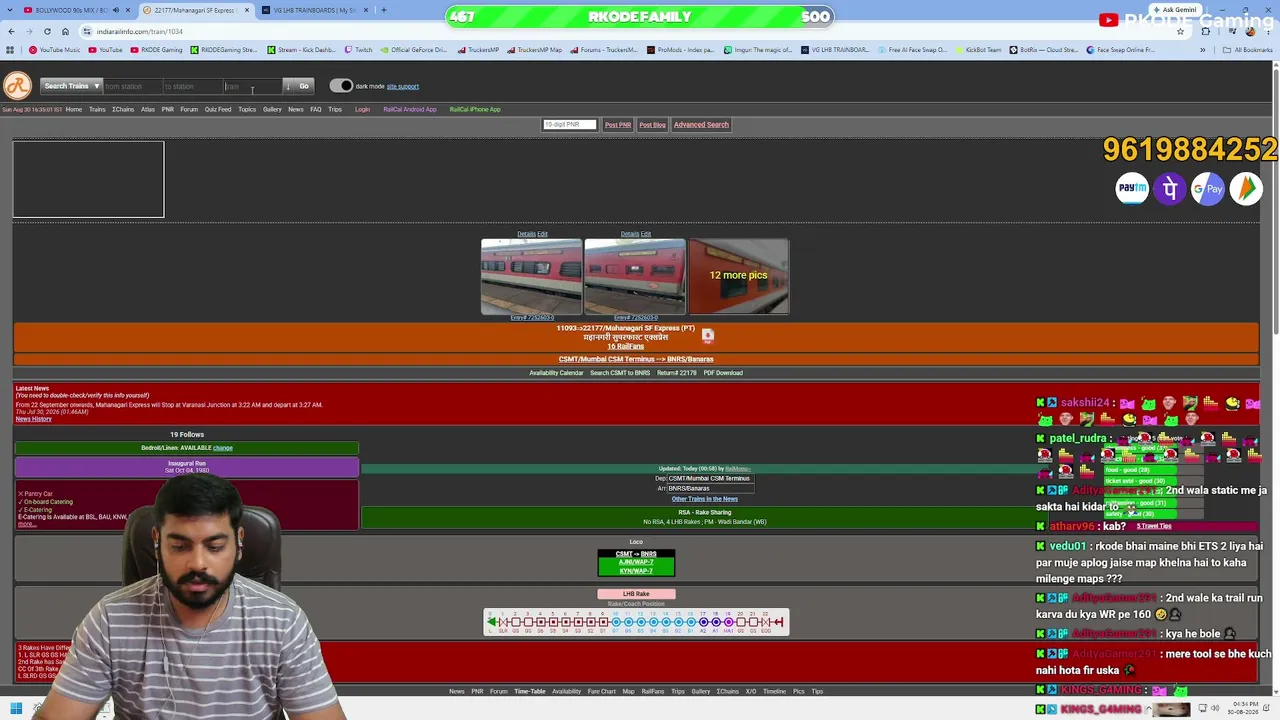
Task: Open Twitch bookmark
Action: pyautogui.click(x=359, y=50)
